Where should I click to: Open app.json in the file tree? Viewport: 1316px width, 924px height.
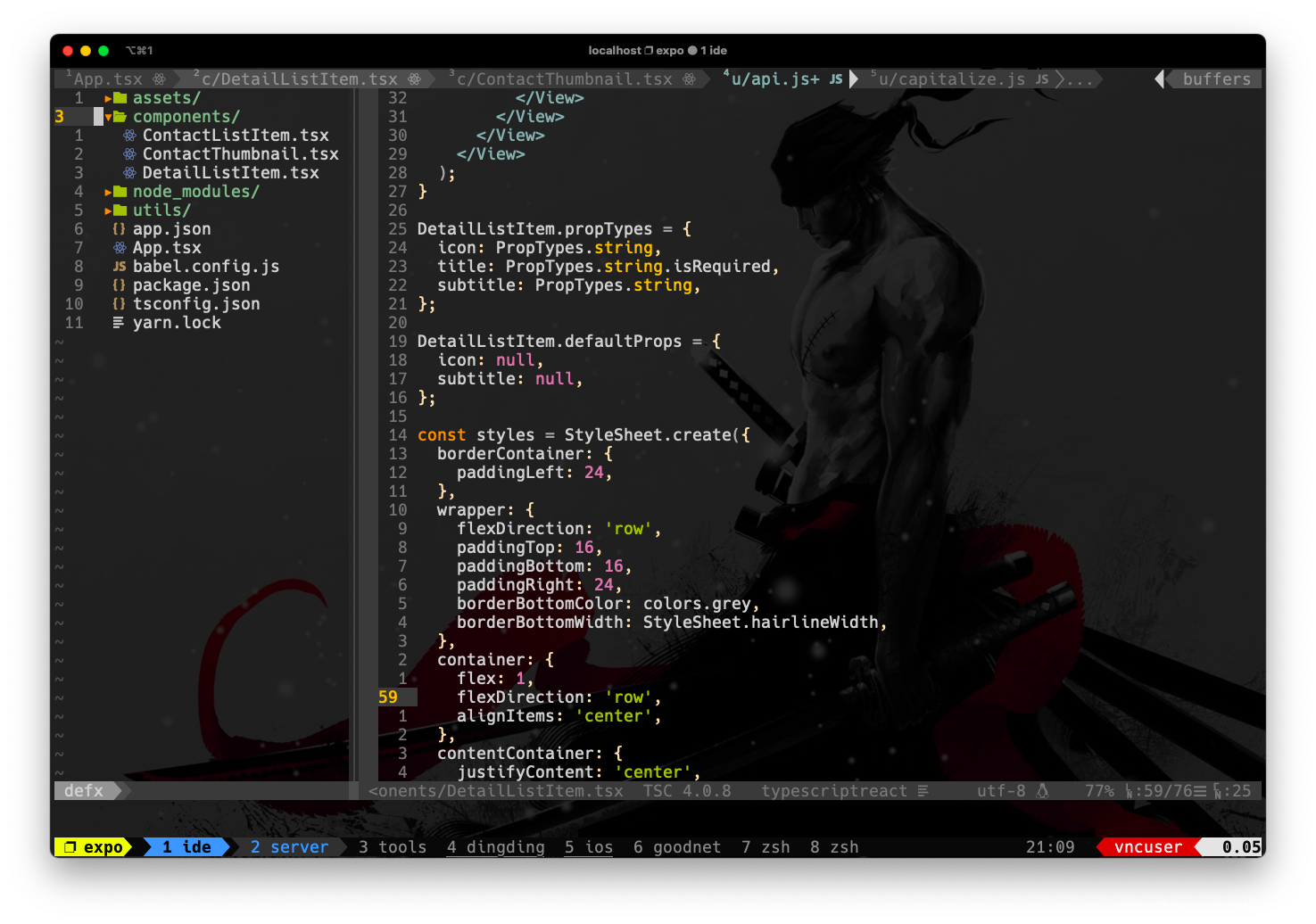pyautogui.click(x=172, y=229)
